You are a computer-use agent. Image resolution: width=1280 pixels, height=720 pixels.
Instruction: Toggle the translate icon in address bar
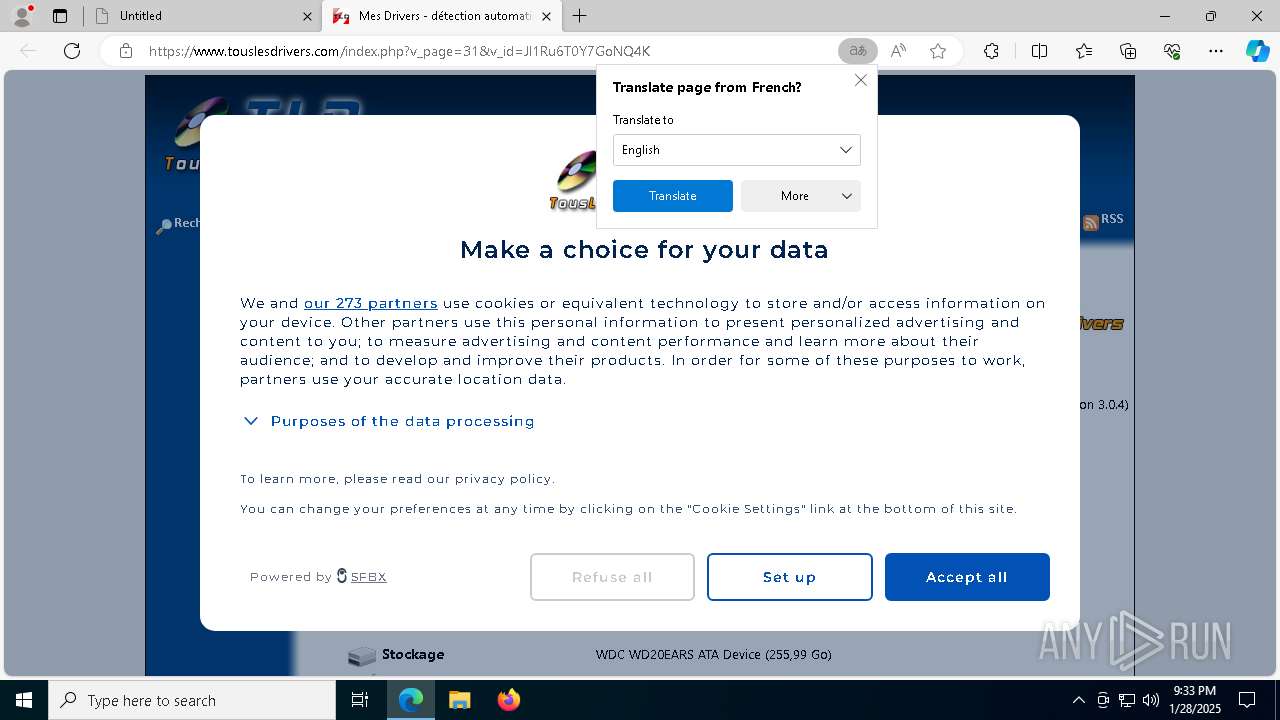click(857, 51)
